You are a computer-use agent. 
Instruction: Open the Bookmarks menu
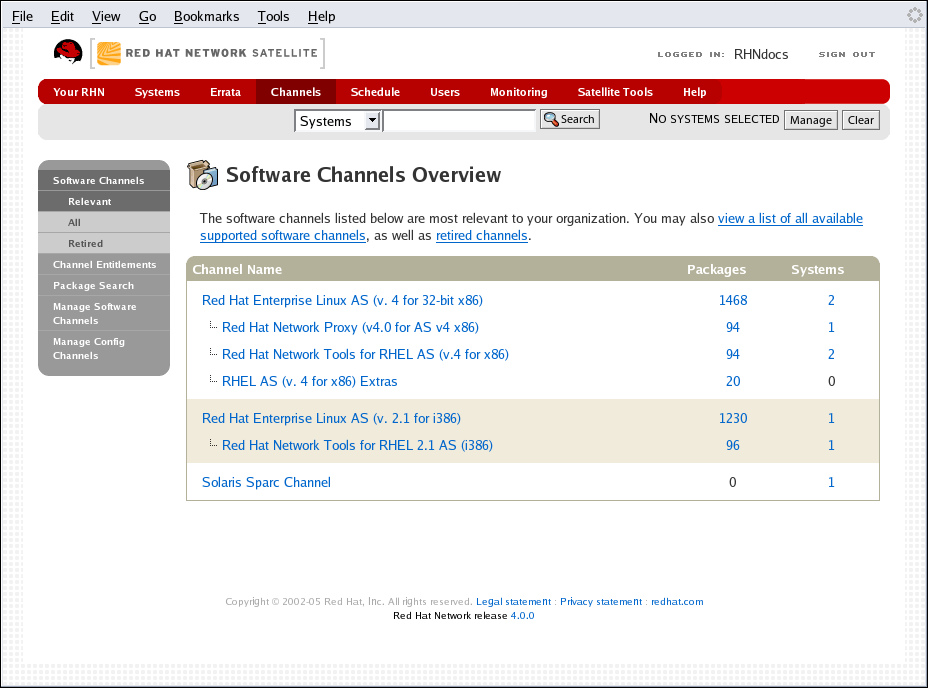(x=206, y=16)
